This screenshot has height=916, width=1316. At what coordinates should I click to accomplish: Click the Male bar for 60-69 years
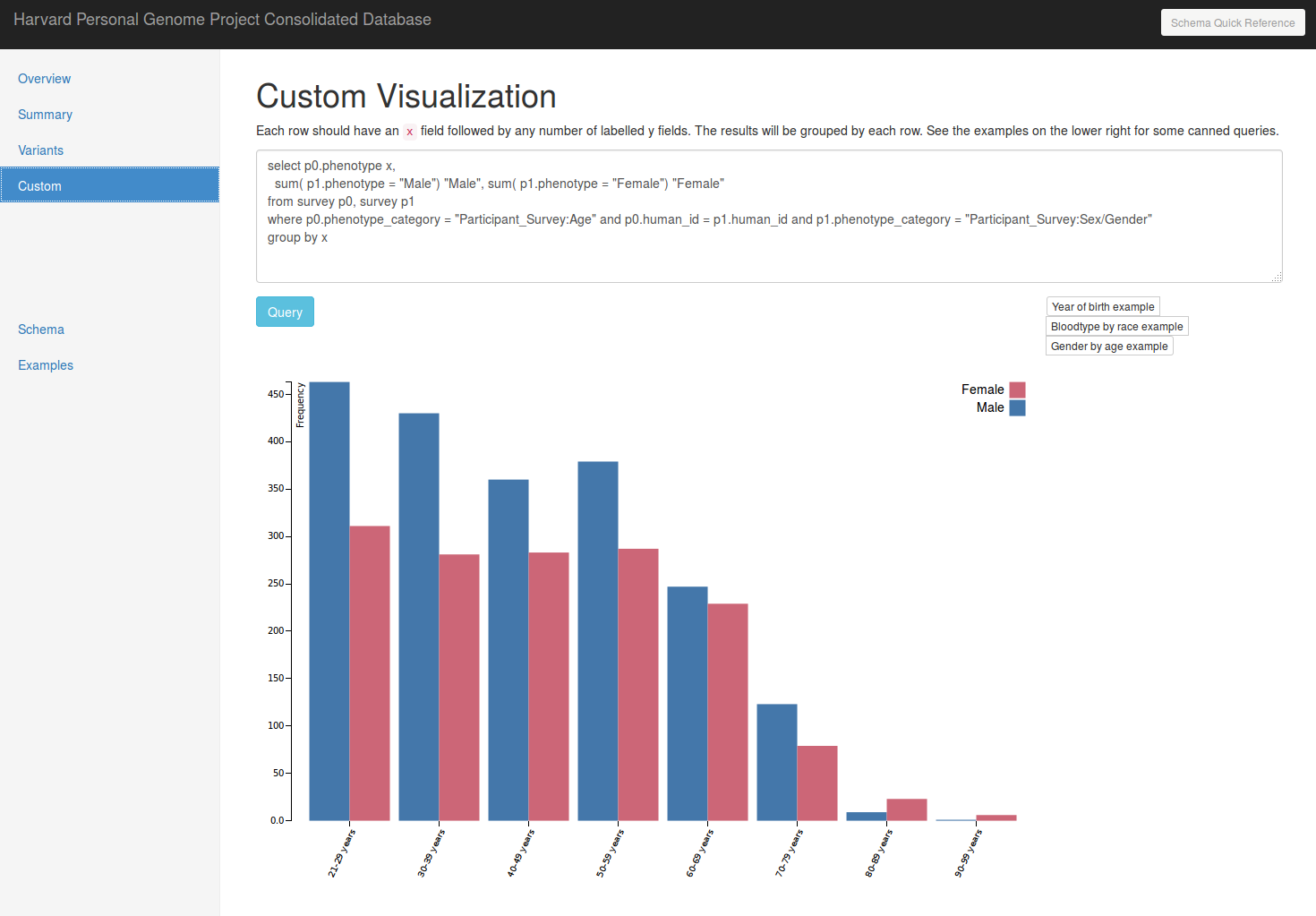(688, 704)
